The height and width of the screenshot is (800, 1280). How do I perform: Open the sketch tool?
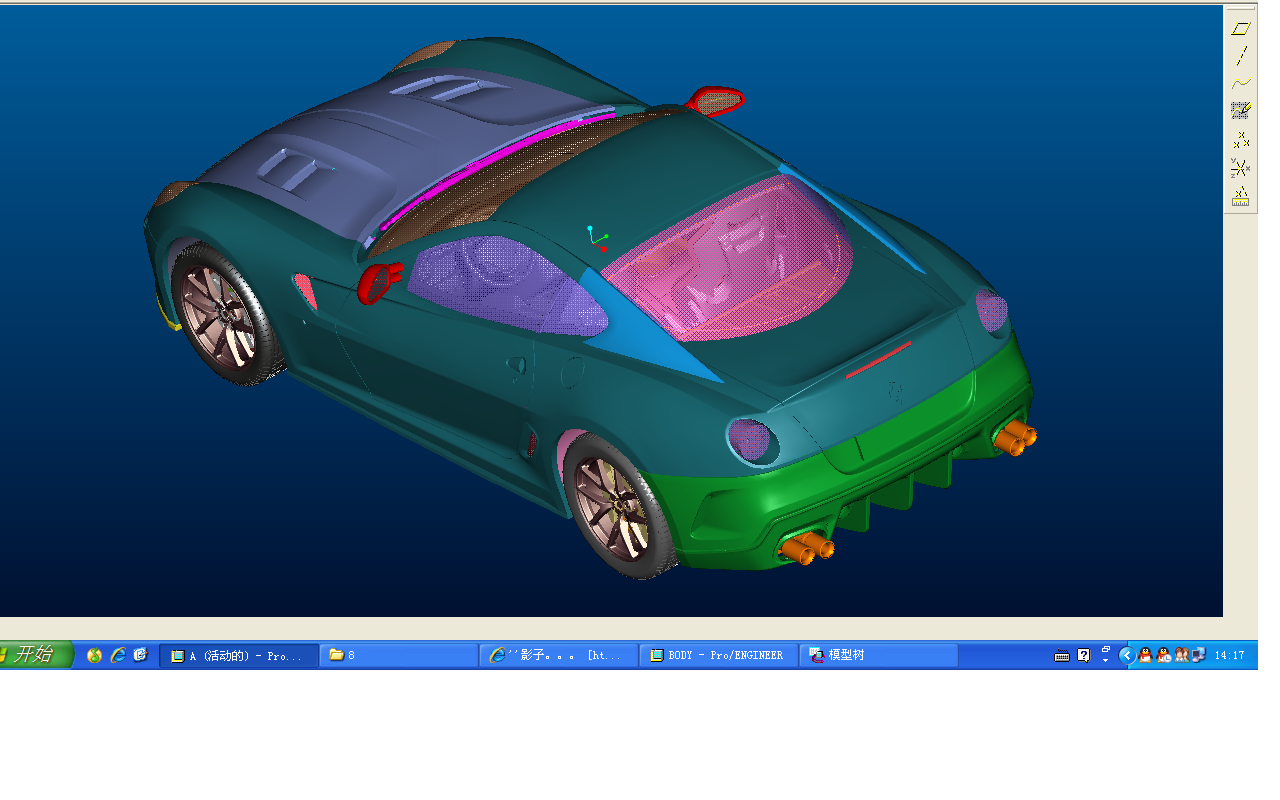coord(1240,111)
